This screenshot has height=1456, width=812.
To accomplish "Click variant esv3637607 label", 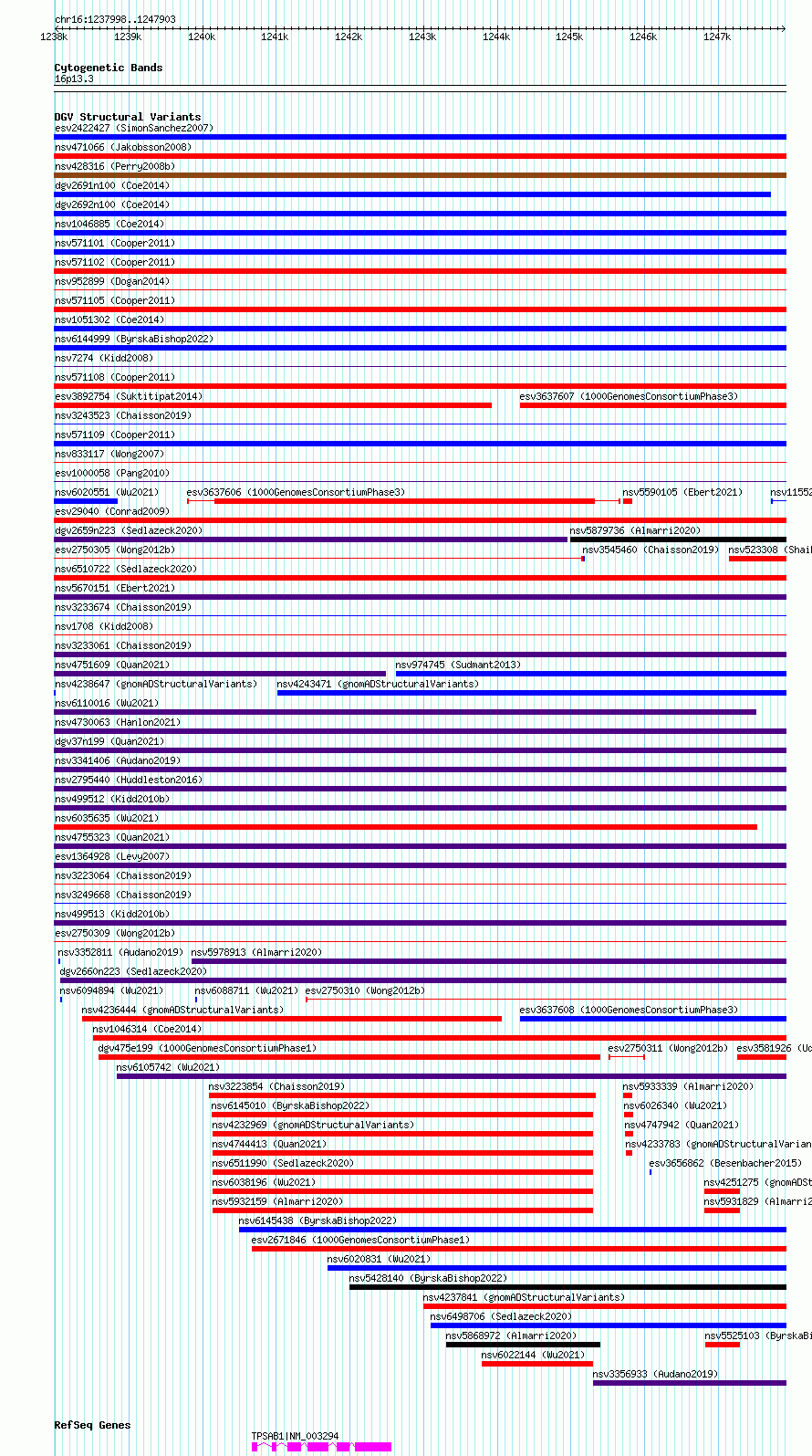I will [629, 396].
